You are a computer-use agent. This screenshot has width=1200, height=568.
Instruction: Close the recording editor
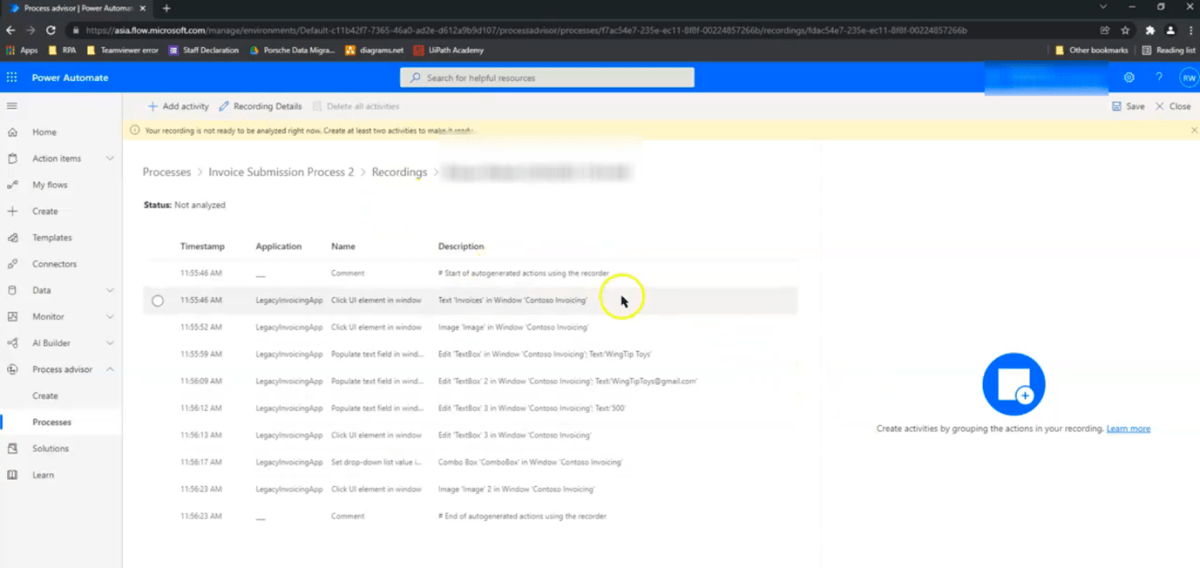coord(1173,106)
